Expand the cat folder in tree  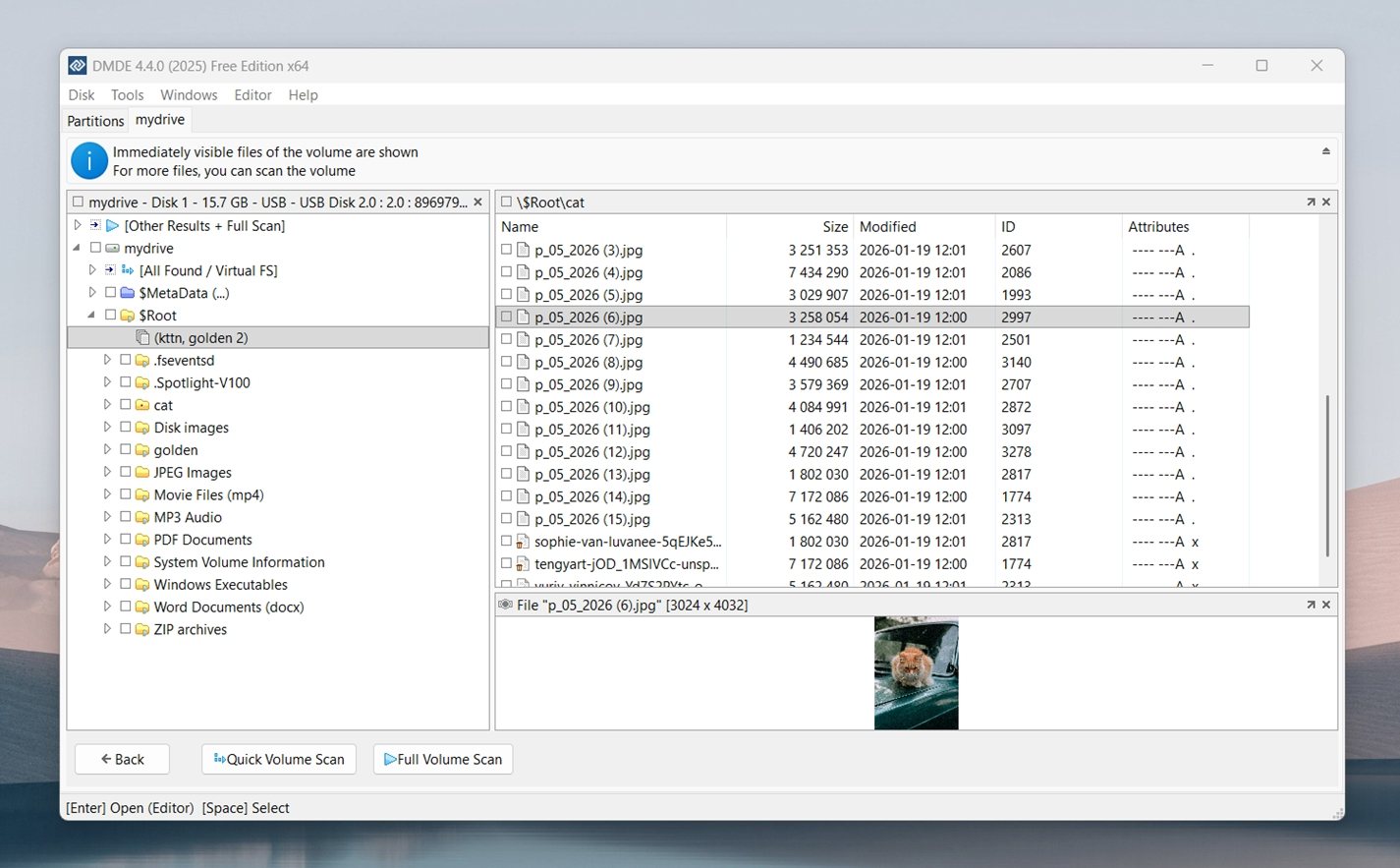coord(107,405)
